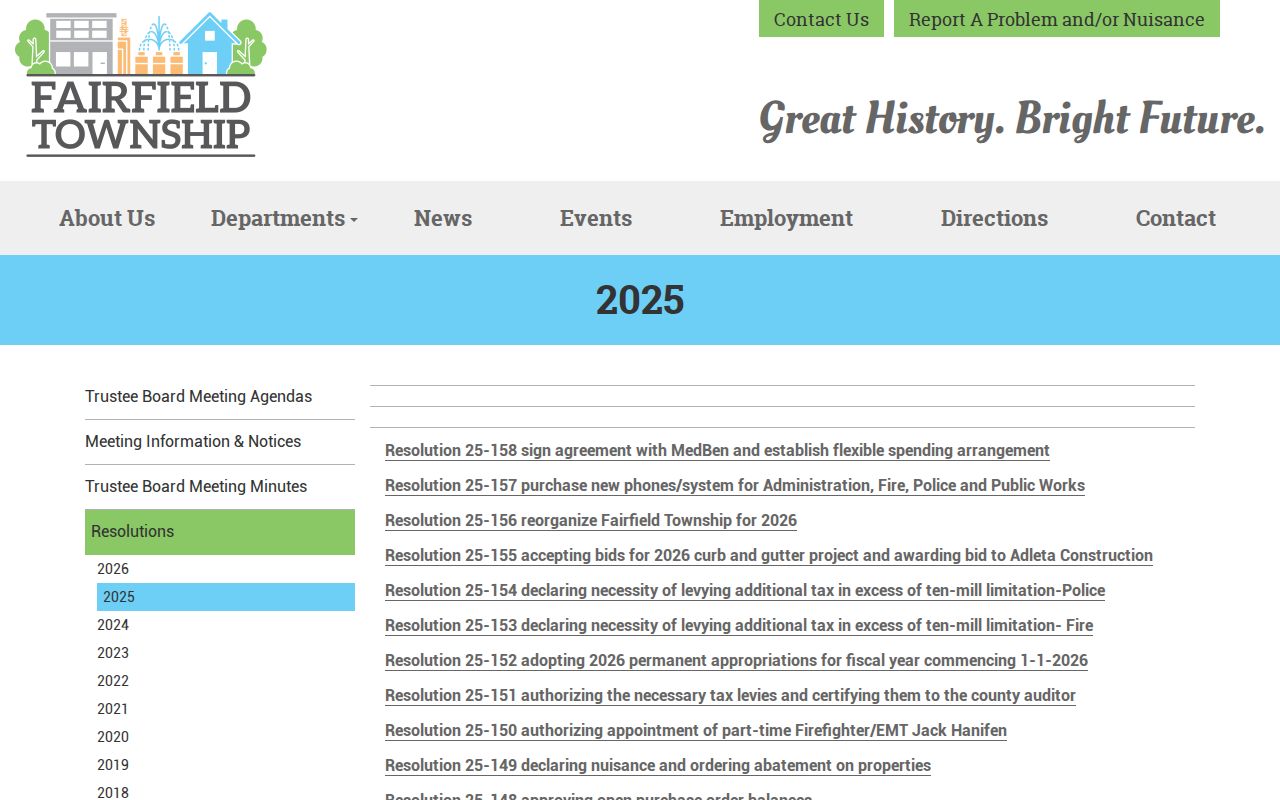
Task: Select 2025 in the resolutions sidebar
Action: [x=226, y=597]
